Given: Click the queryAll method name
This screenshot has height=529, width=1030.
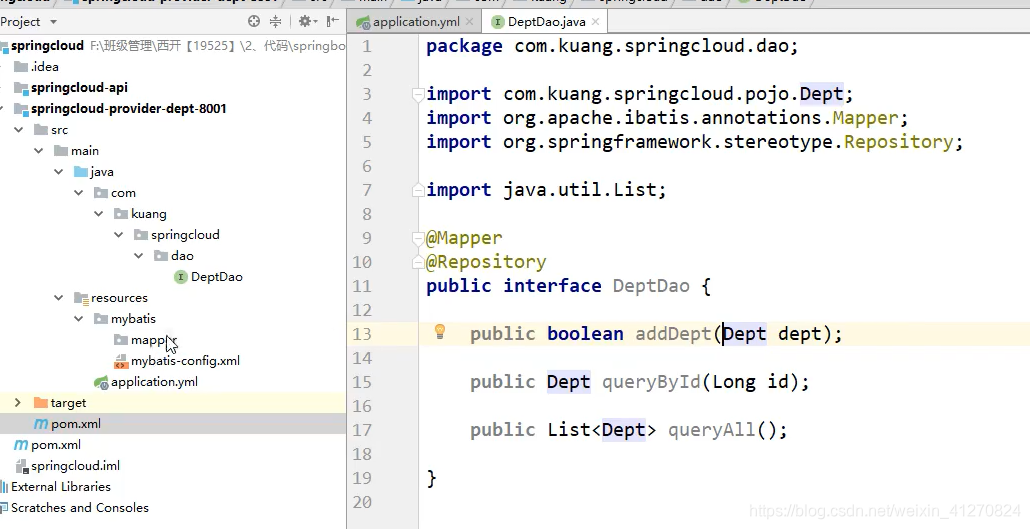Looking at the screenshot, I should point(711,430).
